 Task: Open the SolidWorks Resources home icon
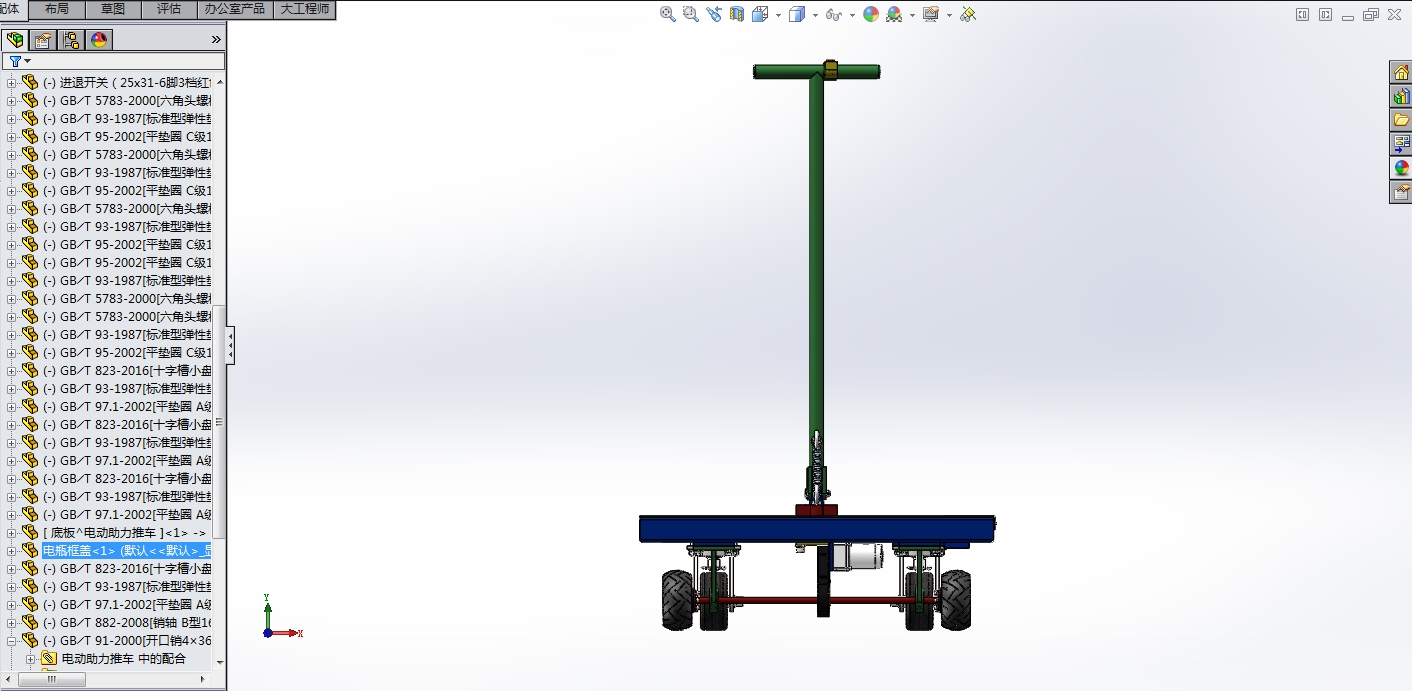(x=1401, y=72)
